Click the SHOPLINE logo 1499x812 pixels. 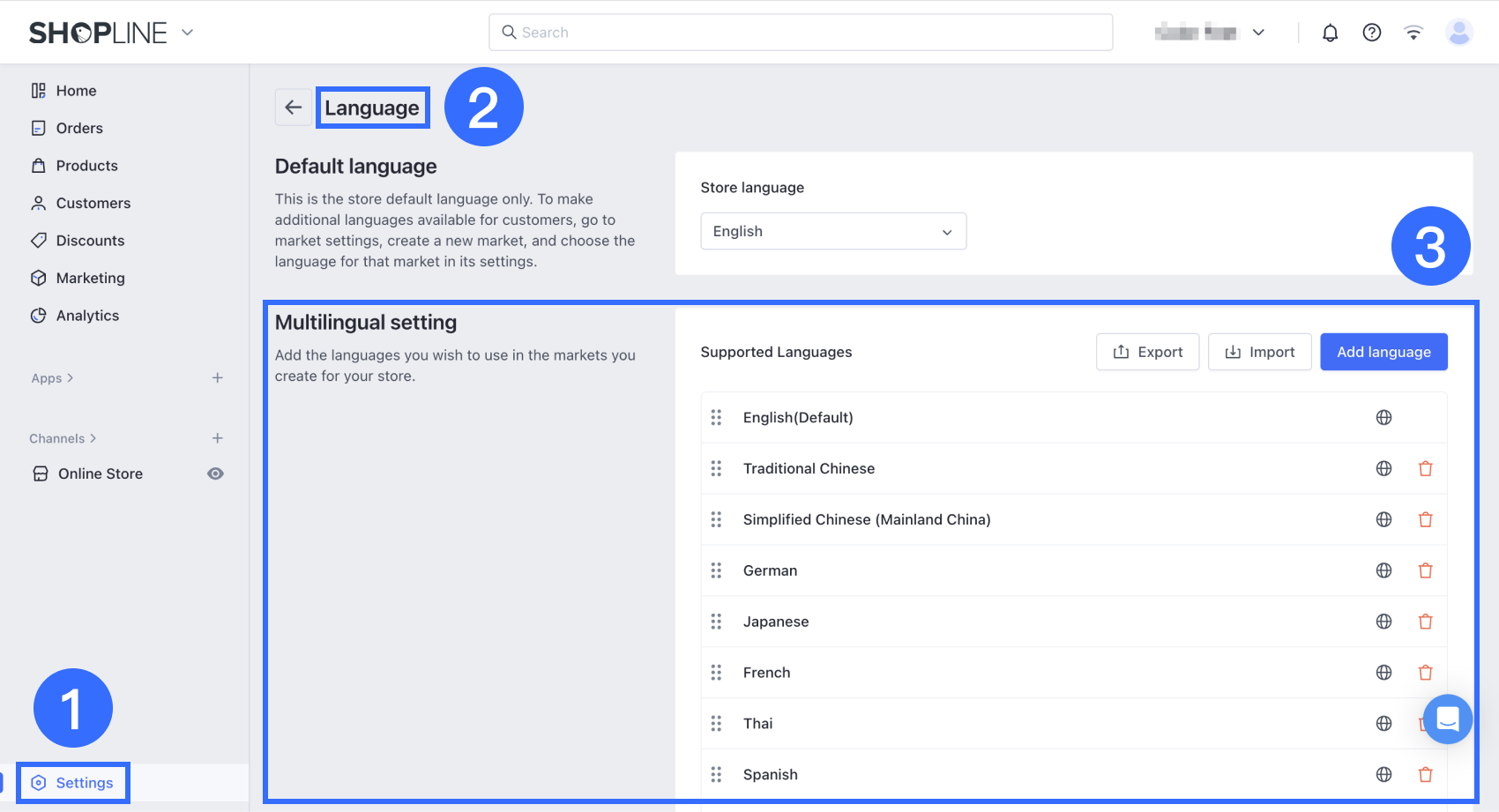(98, 33)
